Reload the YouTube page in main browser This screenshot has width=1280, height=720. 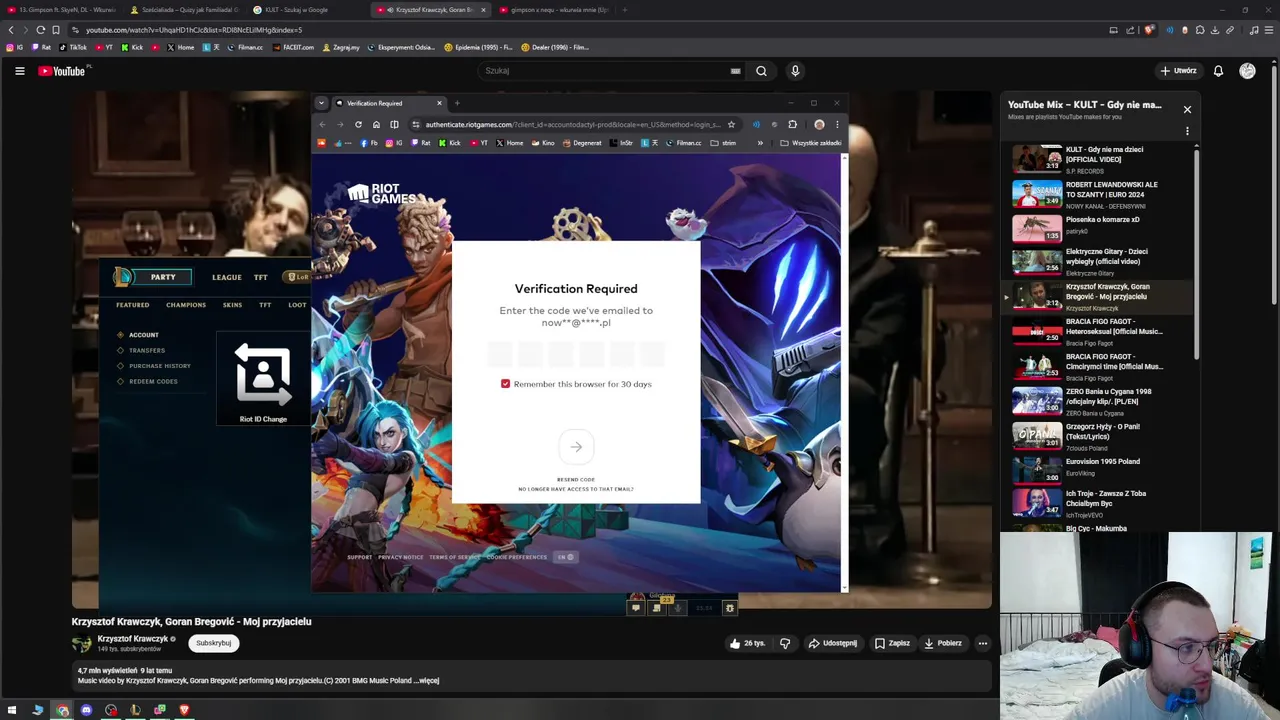point(40,30)
